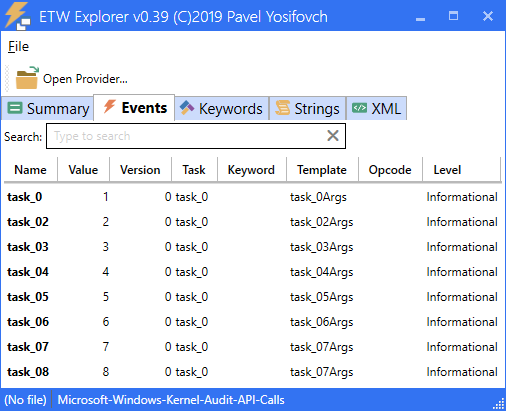Screen dimensions: 506x411
Task: Open the Strings tab
Action: click(307, 108)
